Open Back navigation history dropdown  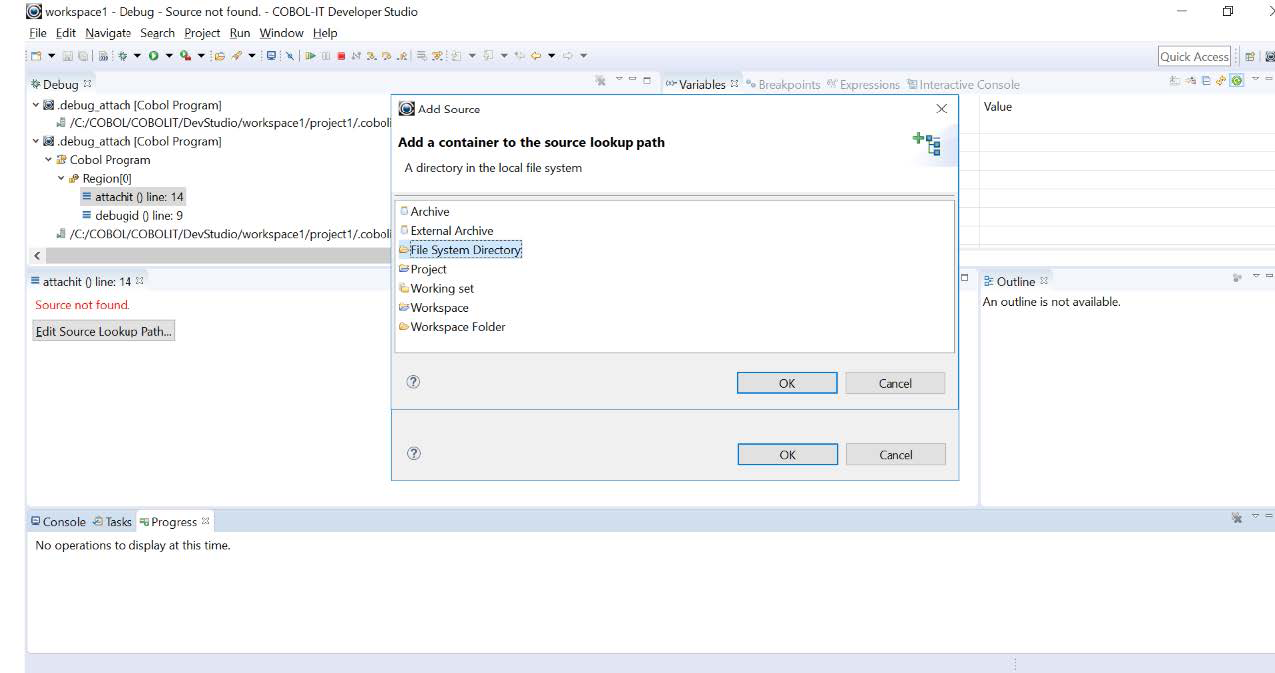click(x=551, y=55)
